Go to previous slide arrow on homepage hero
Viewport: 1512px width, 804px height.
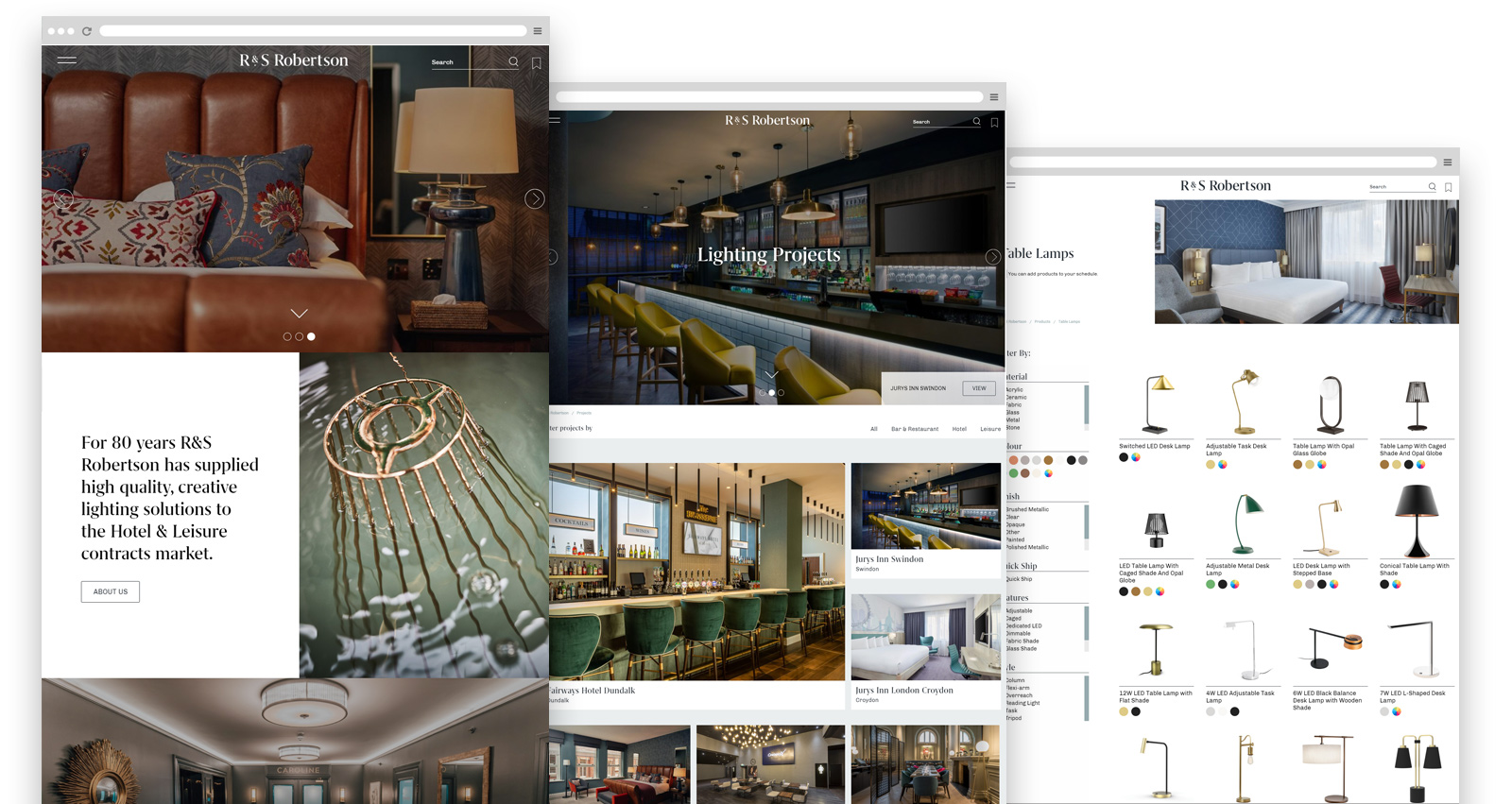[x=63, y=198]
